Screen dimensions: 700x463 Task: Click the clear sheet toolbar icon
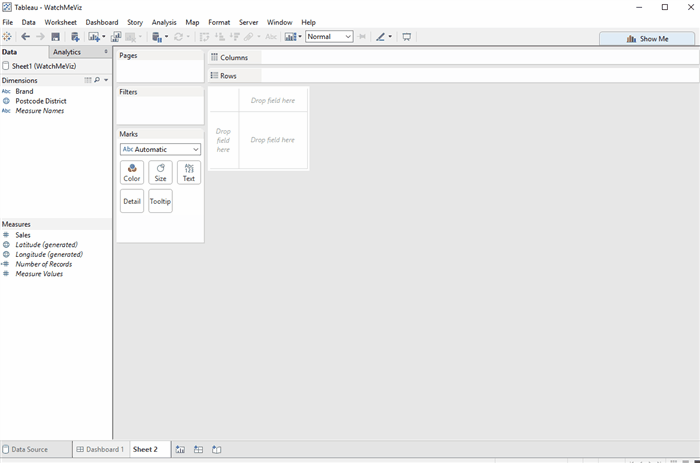[x=130, y=37]
